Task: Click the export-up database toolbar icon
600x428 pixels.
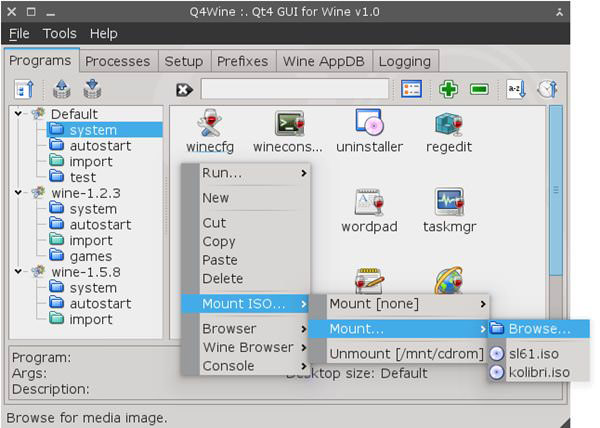Action: tap(62, 90)
